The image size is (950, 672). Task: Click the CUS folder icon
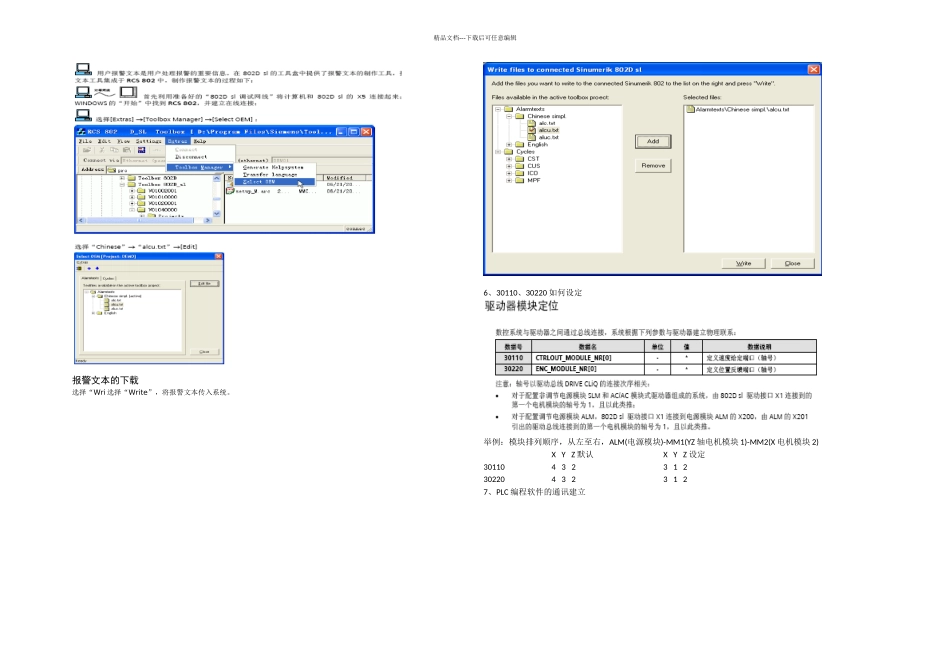pos(520,166)
